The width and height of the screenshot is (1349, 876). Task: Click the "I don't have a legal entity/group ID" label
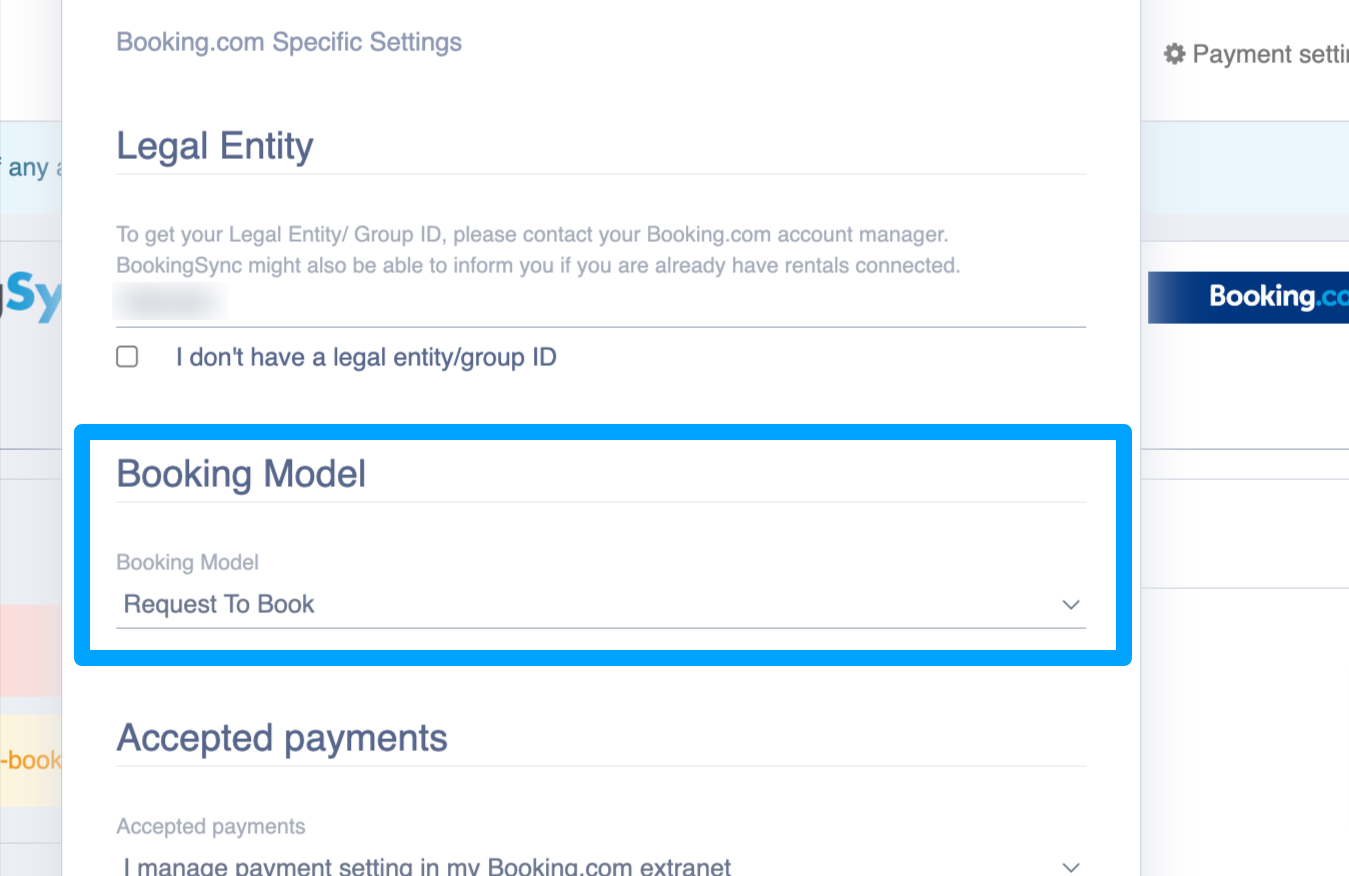click(x=366, y=357)
